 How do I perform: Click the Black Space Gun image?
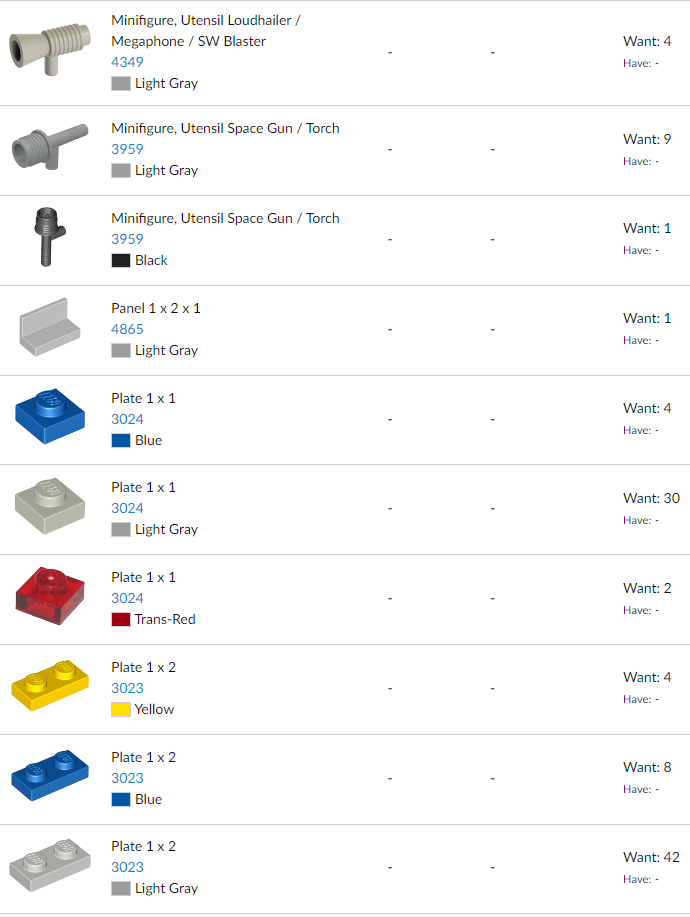click(47, 236)
